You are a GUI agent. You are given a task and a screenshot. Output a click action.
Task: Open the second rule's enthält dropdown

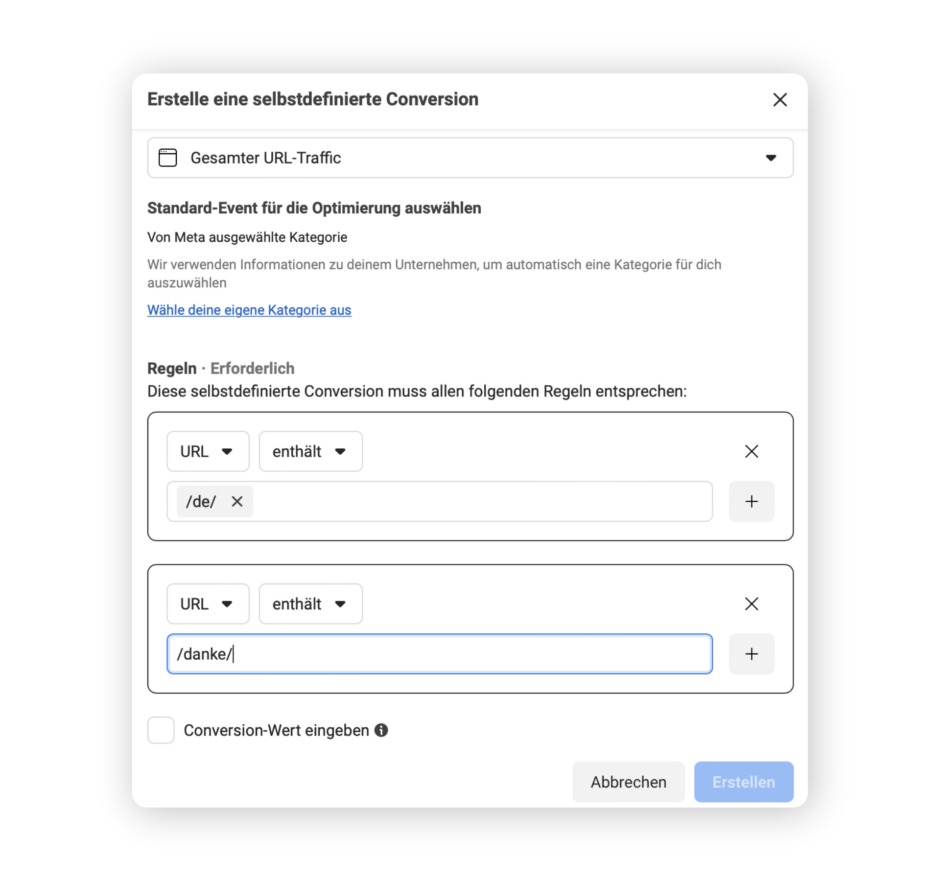311,604
